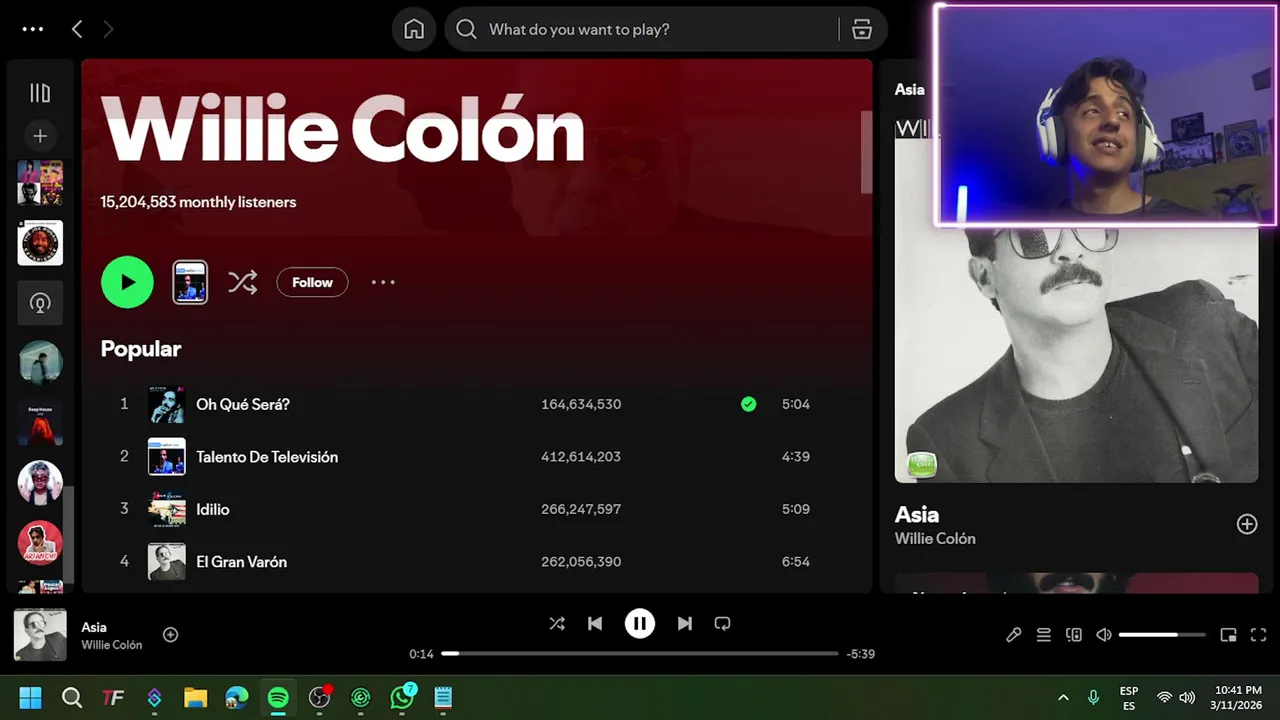The image size is (1280, 720).
Task: Open the Home page icon
Action: 414,29
